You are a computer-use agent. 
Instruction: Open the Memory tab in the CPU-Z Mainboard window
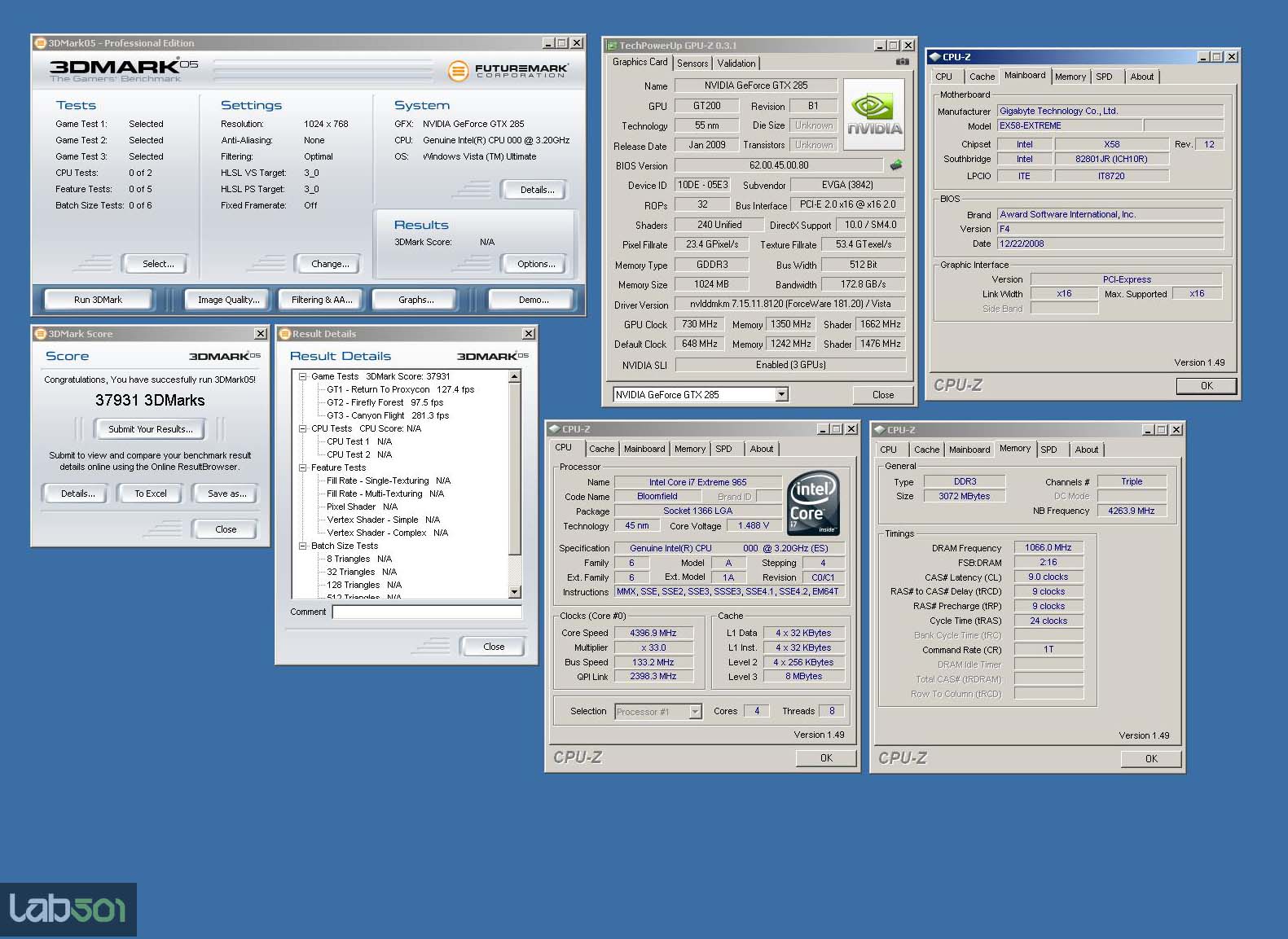point(1070,77)
